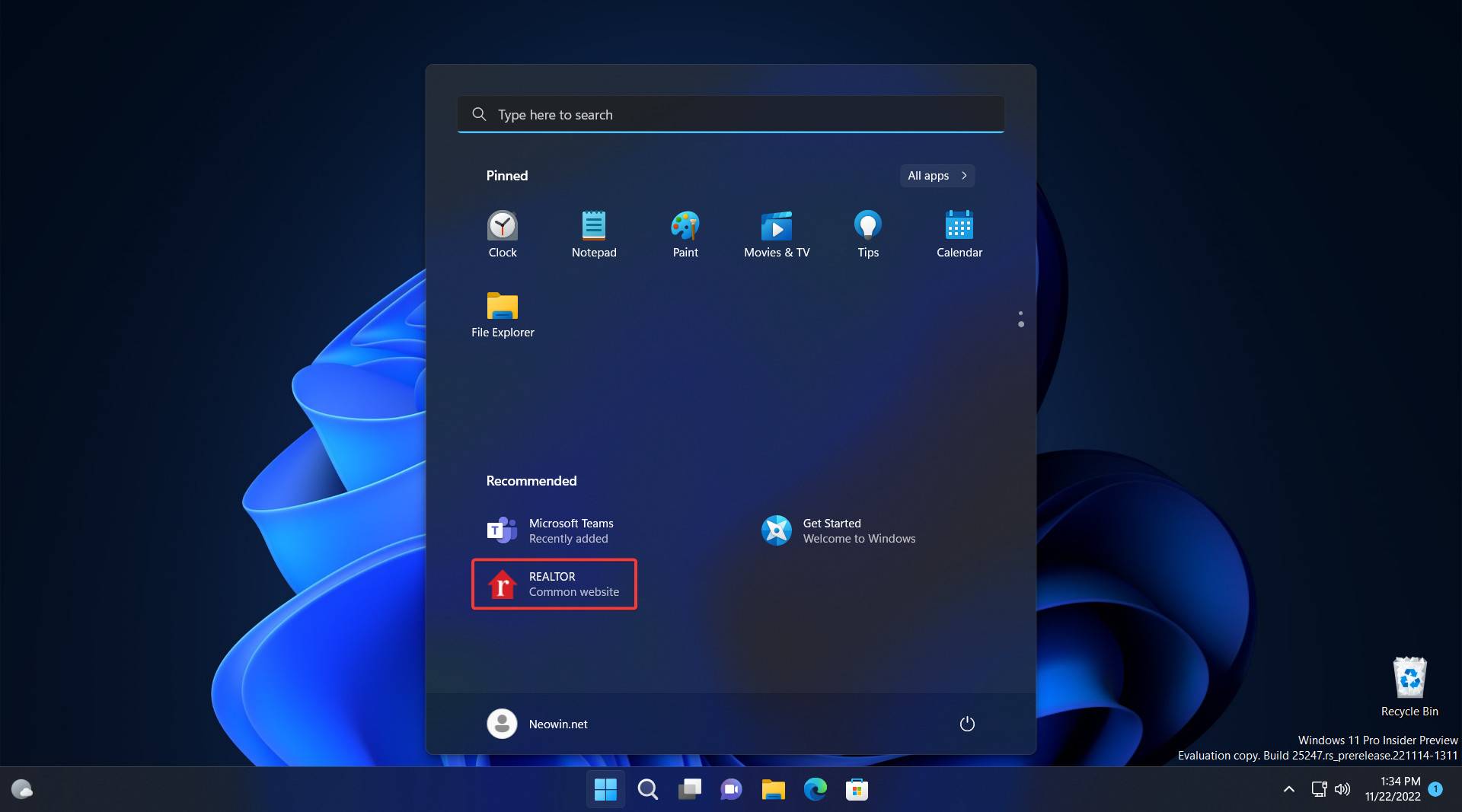
Task: Open File Explorer from Pinned
Action: point(503,312)
